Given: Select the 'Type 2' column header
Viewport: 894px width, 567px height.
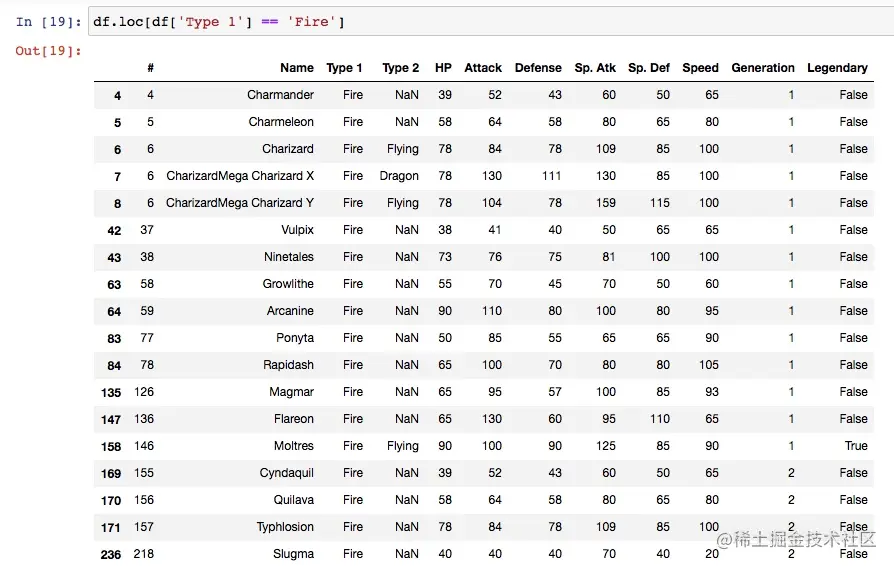Looking at the screenshot, I should pos(400,68).
